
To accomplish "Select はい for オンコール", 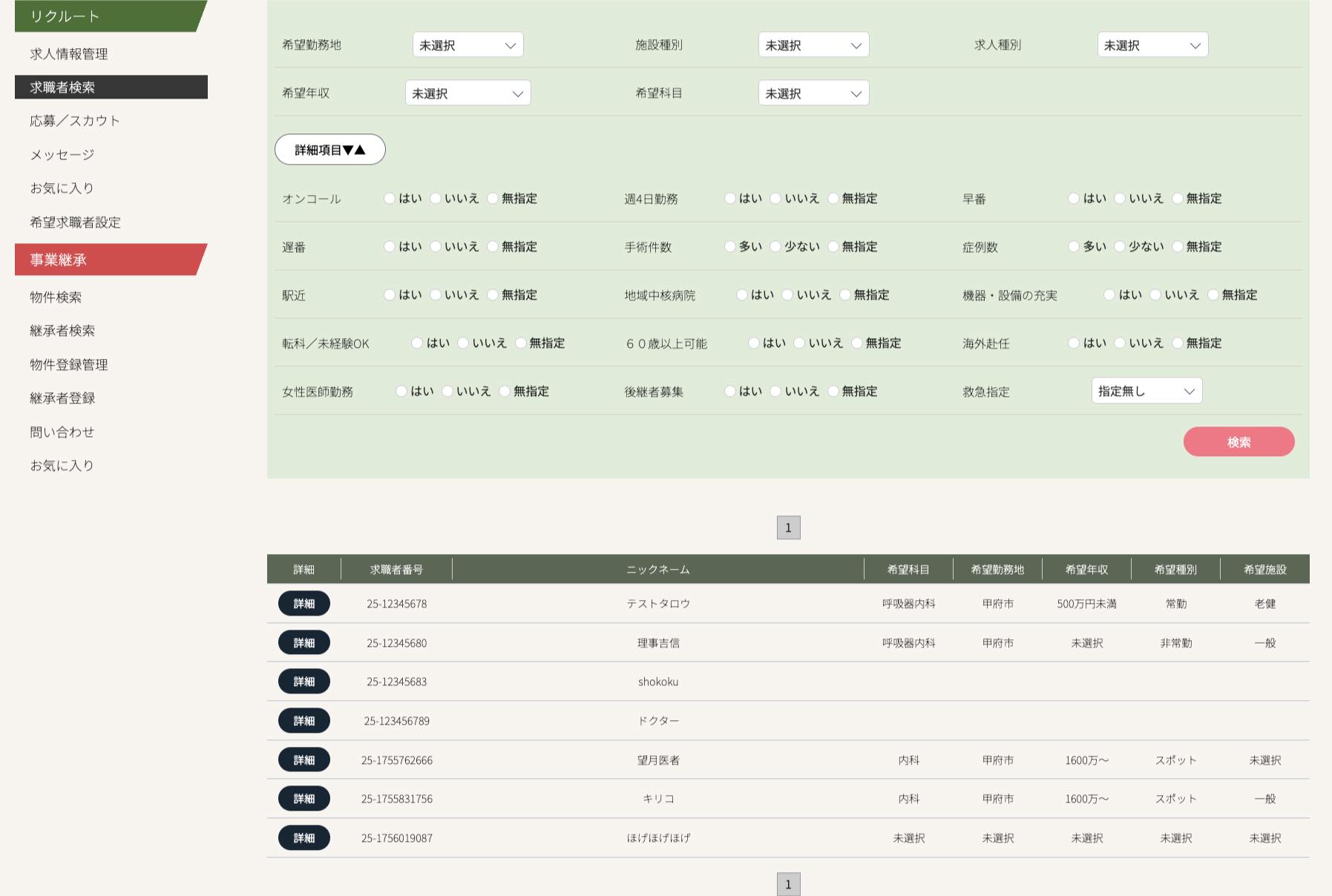I will (x=390, y=198).
